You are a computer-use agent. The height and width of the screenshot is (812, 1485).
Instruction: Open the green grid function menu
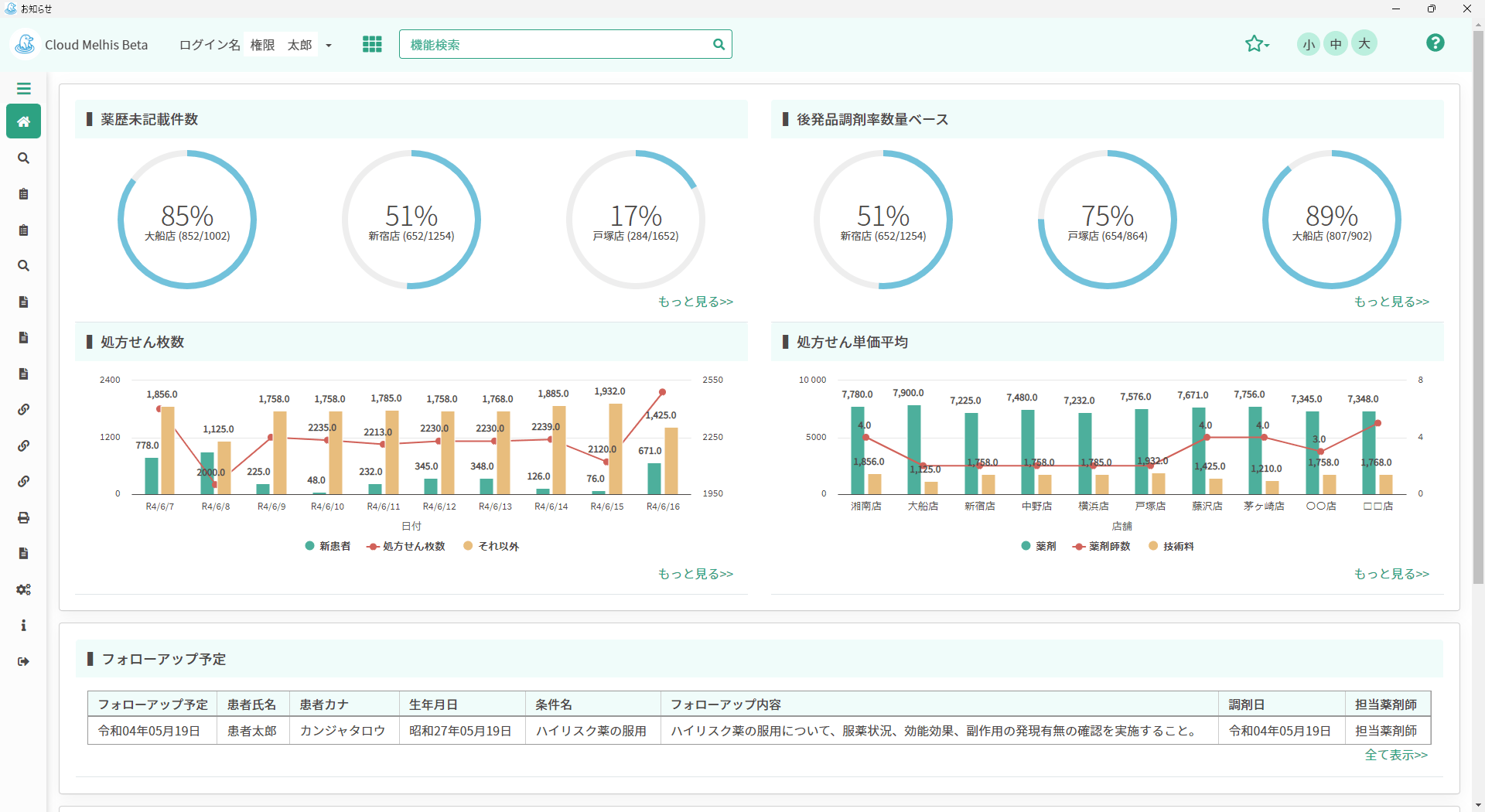coord(372,44)
